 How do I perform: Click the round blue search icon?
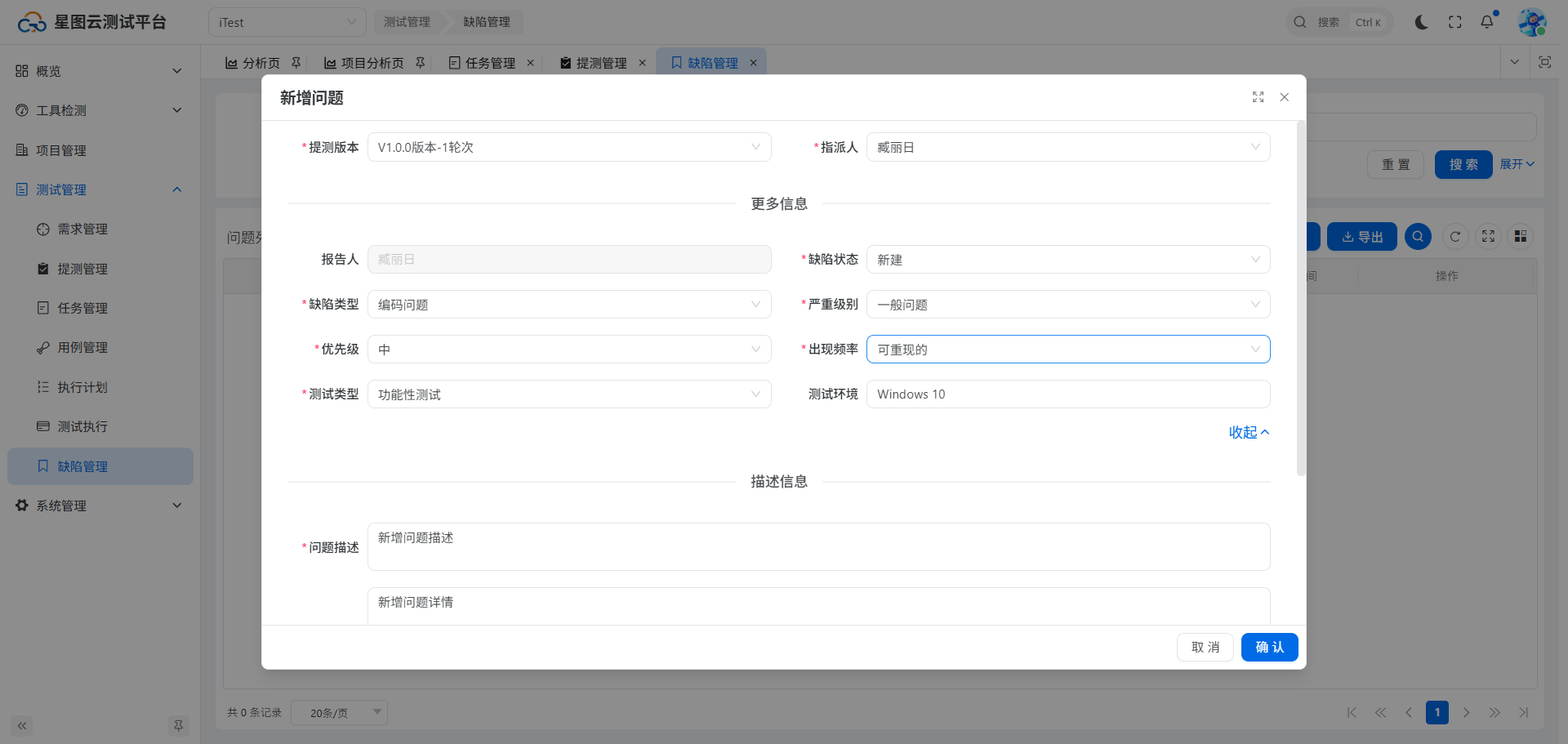point(1418,237)
